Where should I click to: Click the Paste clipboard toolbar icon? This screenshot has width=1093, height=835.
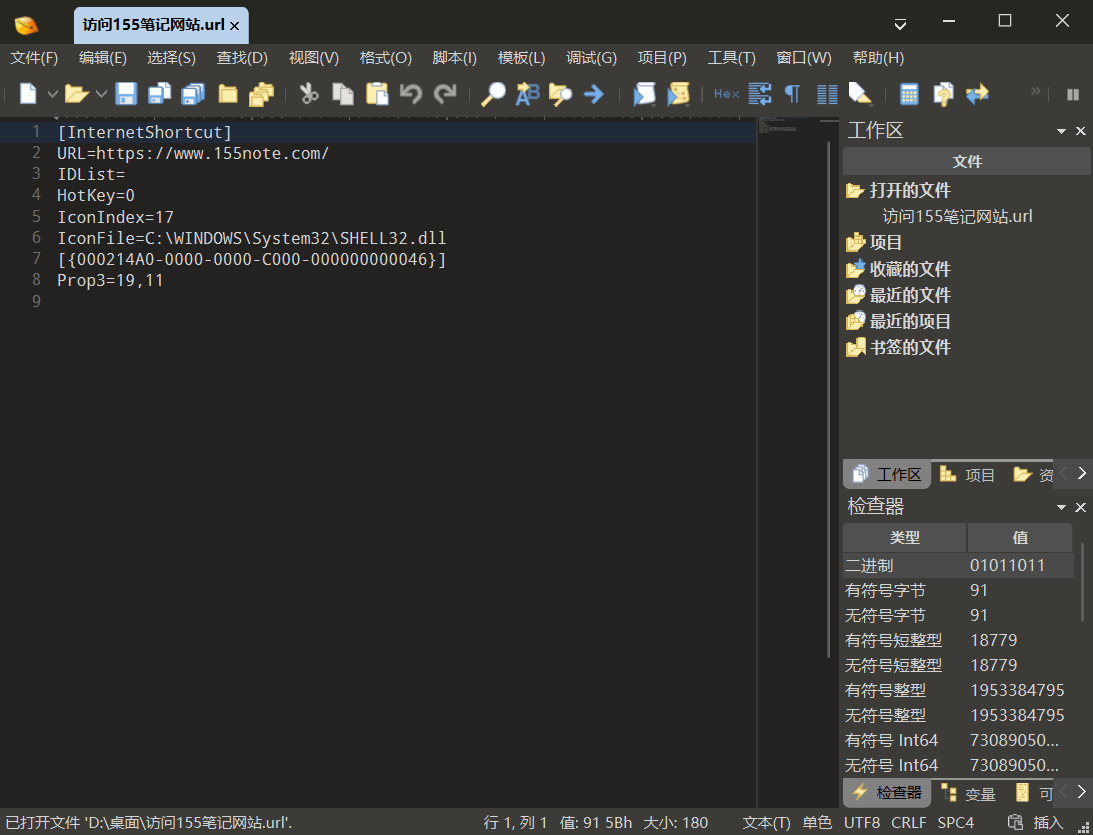(377, 94)
